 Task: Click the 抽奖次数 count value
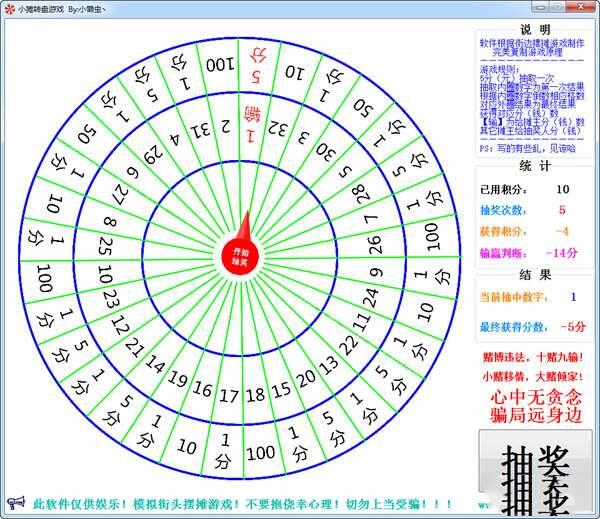point(562,210)
